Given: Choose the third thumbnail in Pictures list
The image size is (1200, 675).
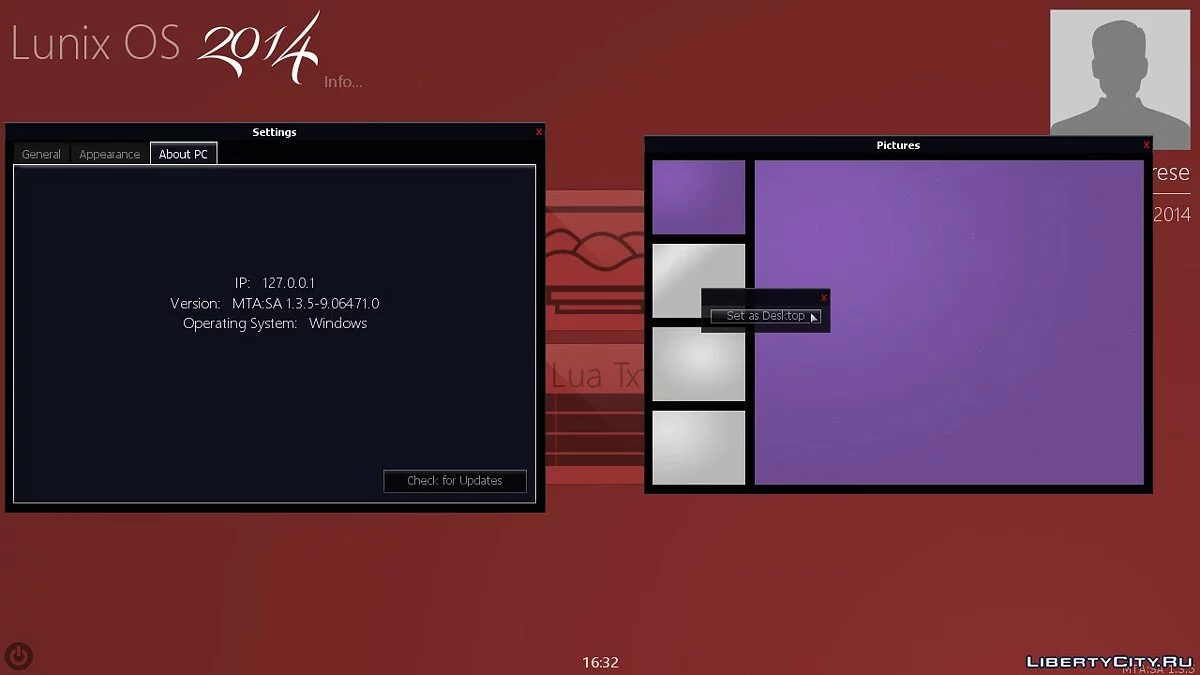Looking at the screenshot, I should (x=699, y=365).
